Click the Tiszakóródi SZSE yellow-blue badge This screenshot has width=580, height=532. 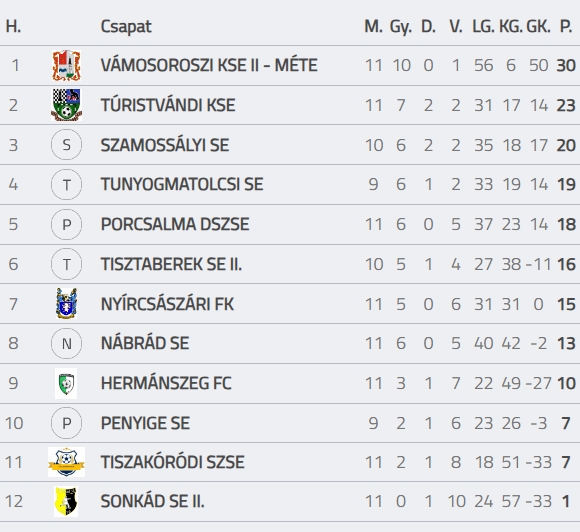(66, 462)
